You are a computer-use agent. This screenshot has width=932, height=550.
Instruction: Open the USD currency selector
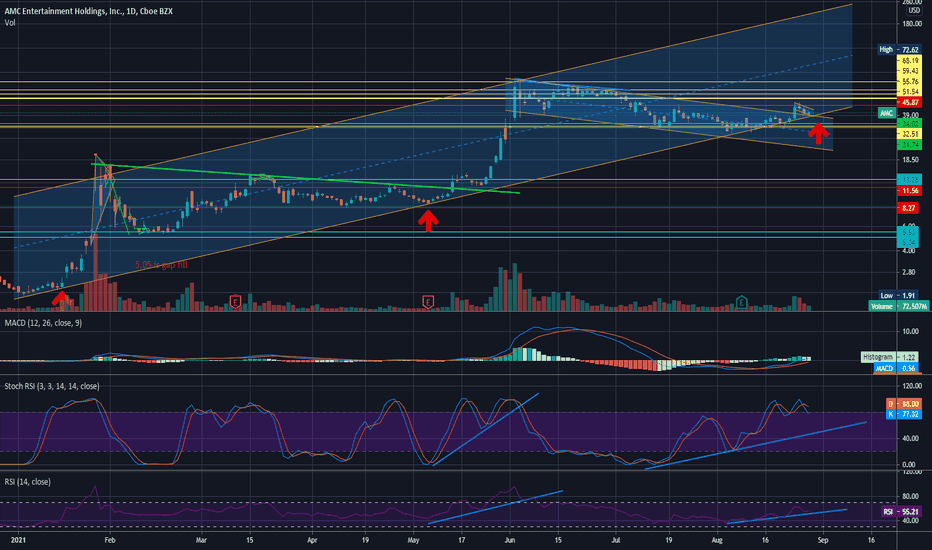tap(914, 11)
